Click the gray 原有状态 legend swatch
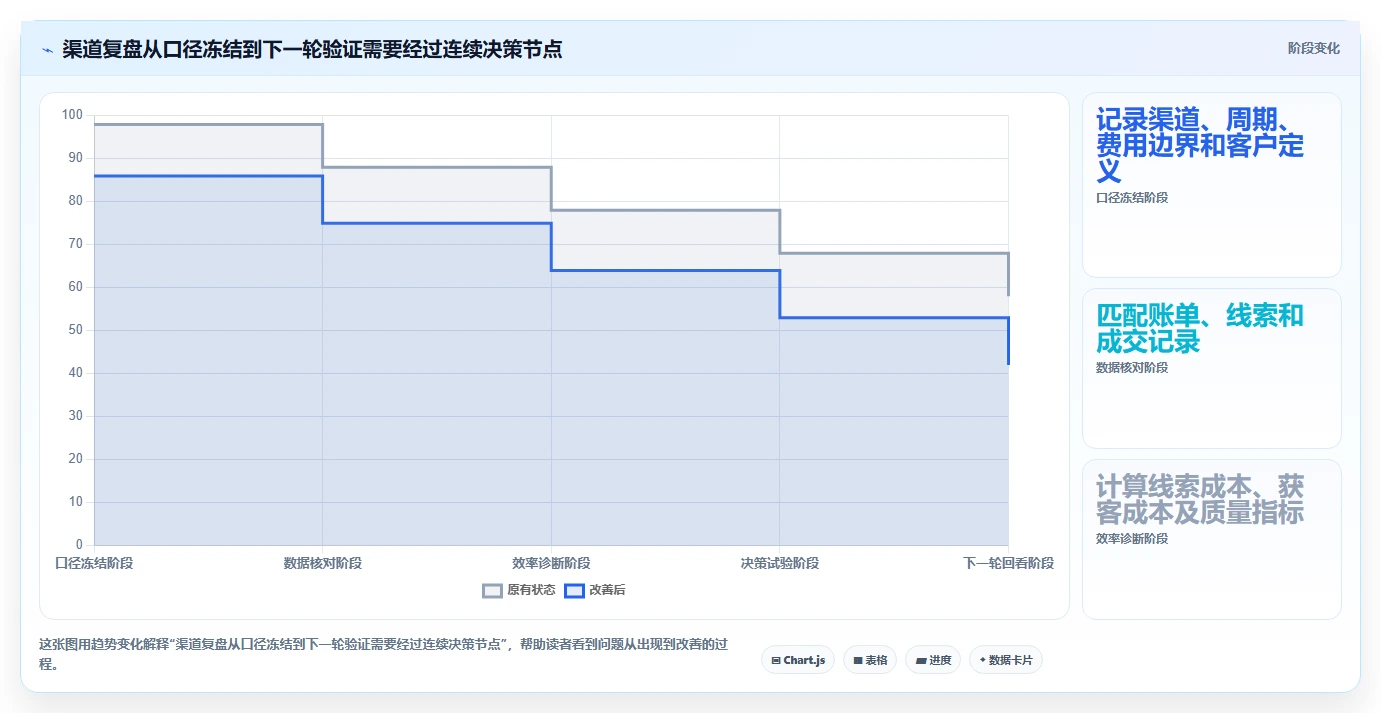1381x713 pixels. point(492,590)
